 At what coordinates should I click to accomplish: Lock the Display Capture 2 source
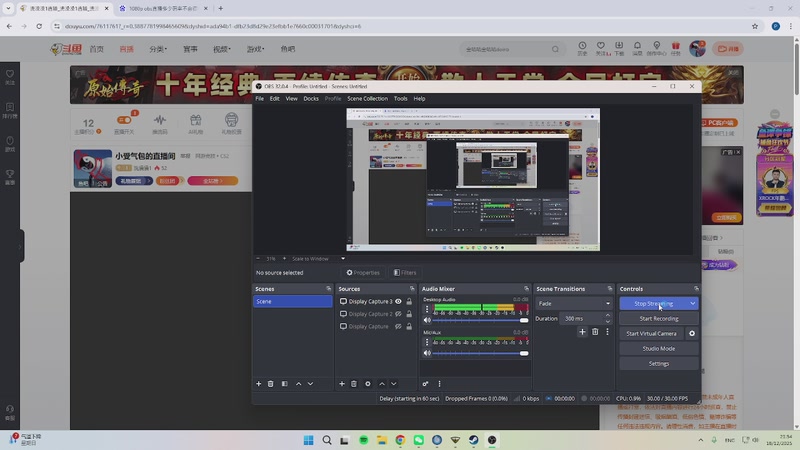pyautogui.click(x=409, y=314)
